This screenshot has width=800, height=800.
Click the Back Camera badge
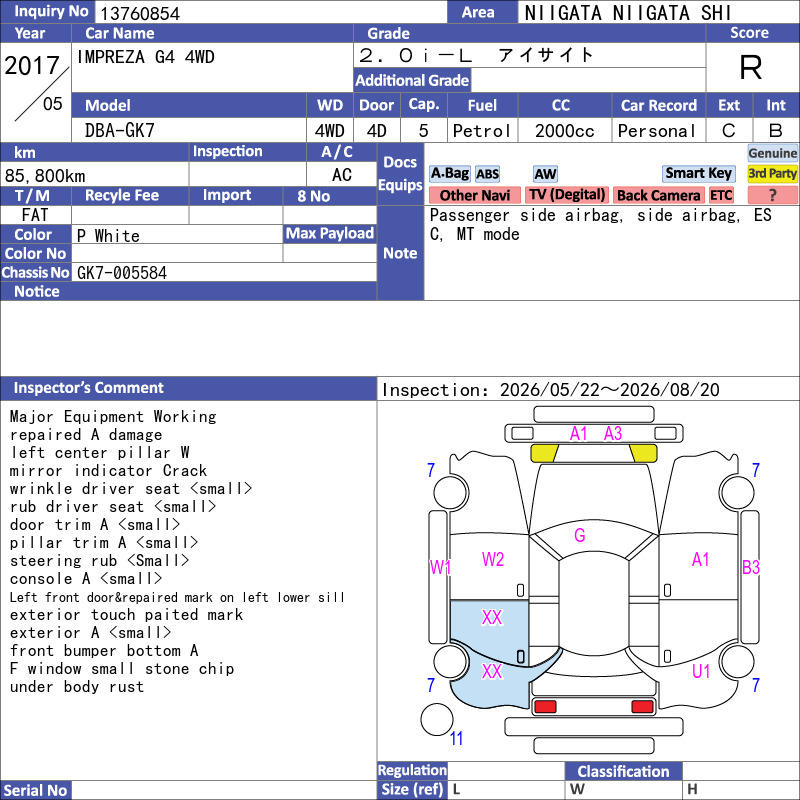(658, 195)
